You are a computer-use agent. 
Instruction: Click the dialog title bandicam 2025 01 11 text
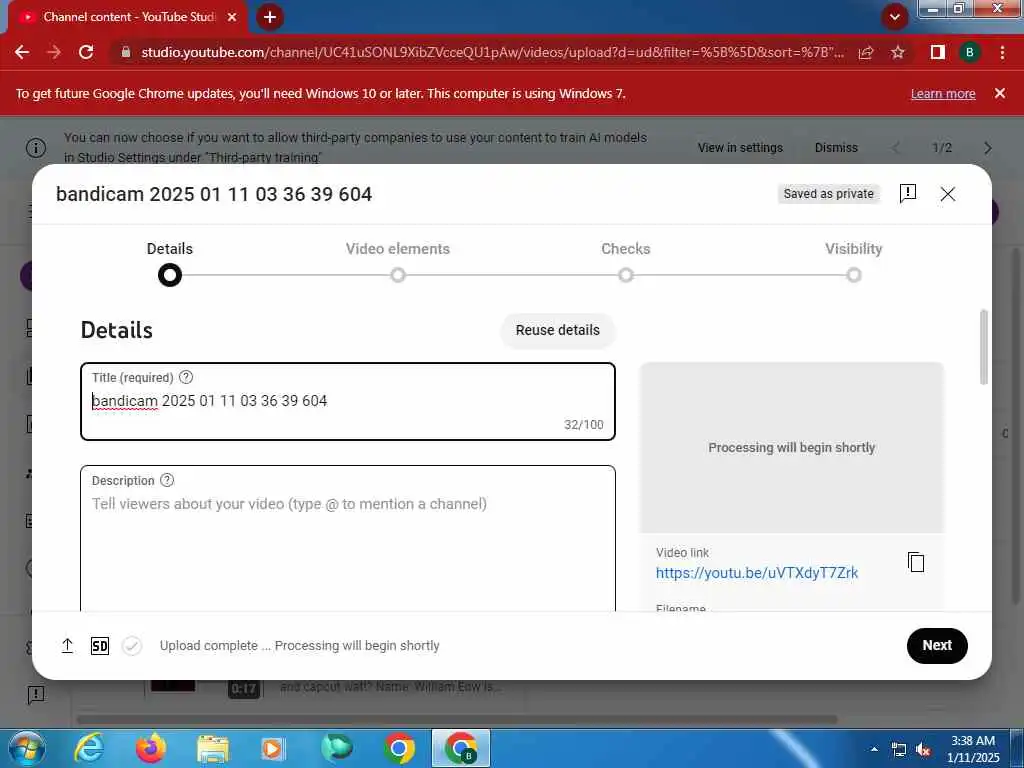coord(214,194)
